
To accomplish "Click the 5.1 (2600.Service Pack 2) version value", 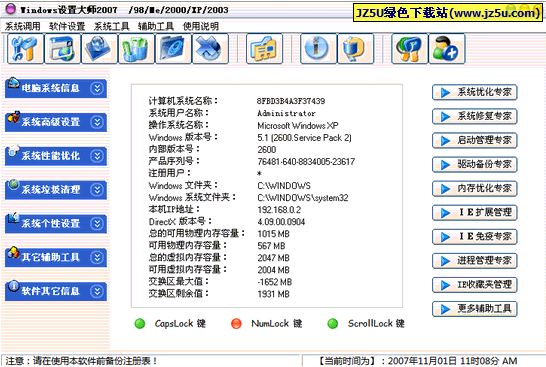I will pyautogui.click(x=304, y=138).
